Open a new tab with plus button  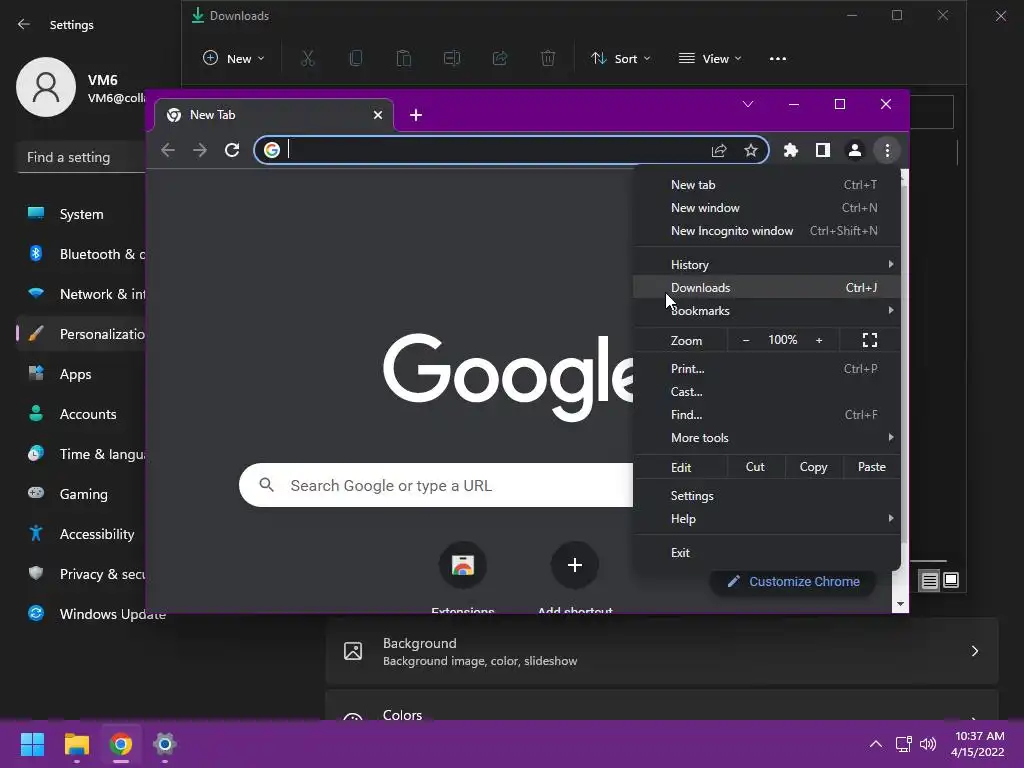pyautogui.click(x=416, y=116)
